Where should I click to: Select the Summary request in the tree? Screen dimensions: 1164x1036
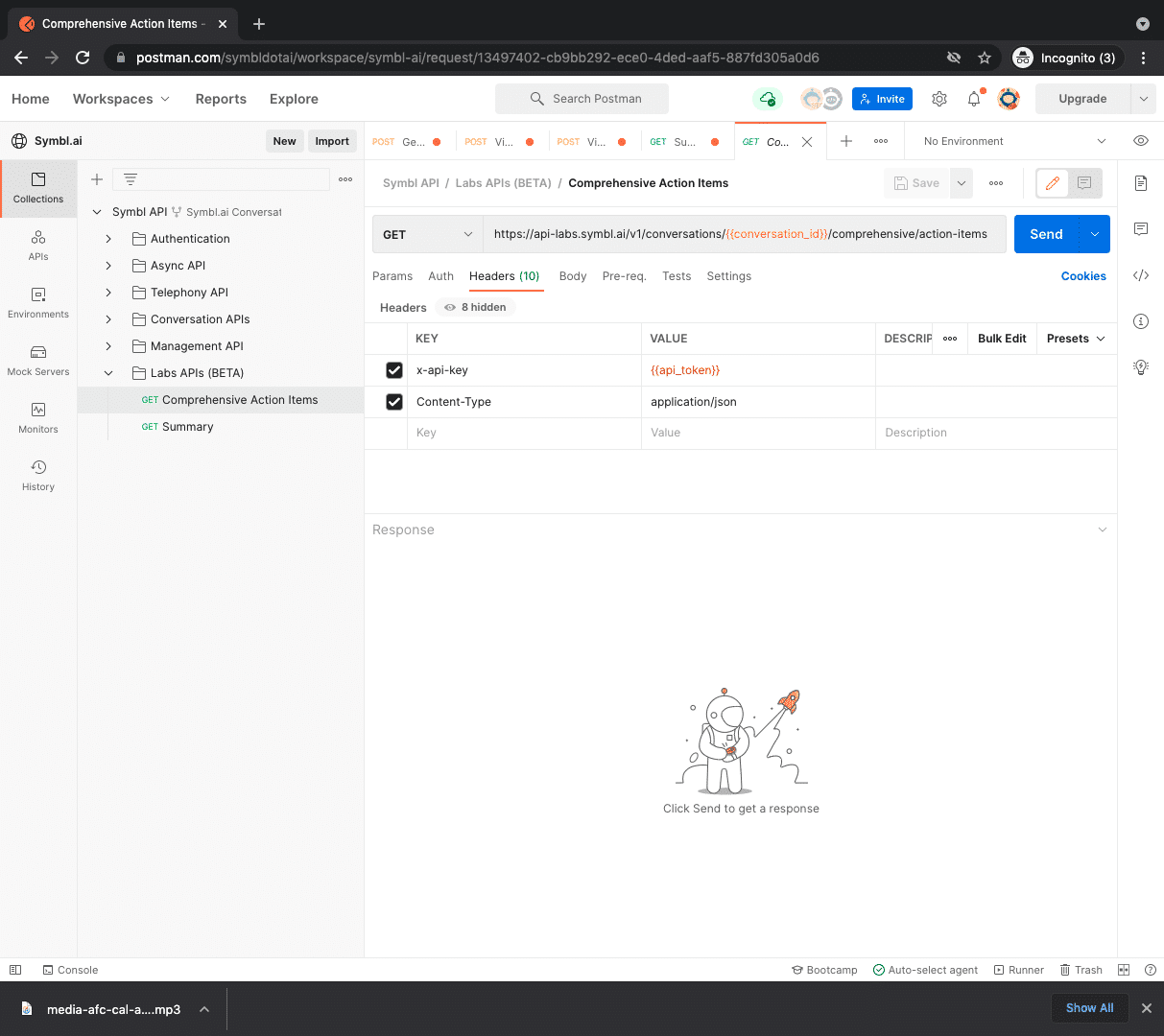pos(187,427)
